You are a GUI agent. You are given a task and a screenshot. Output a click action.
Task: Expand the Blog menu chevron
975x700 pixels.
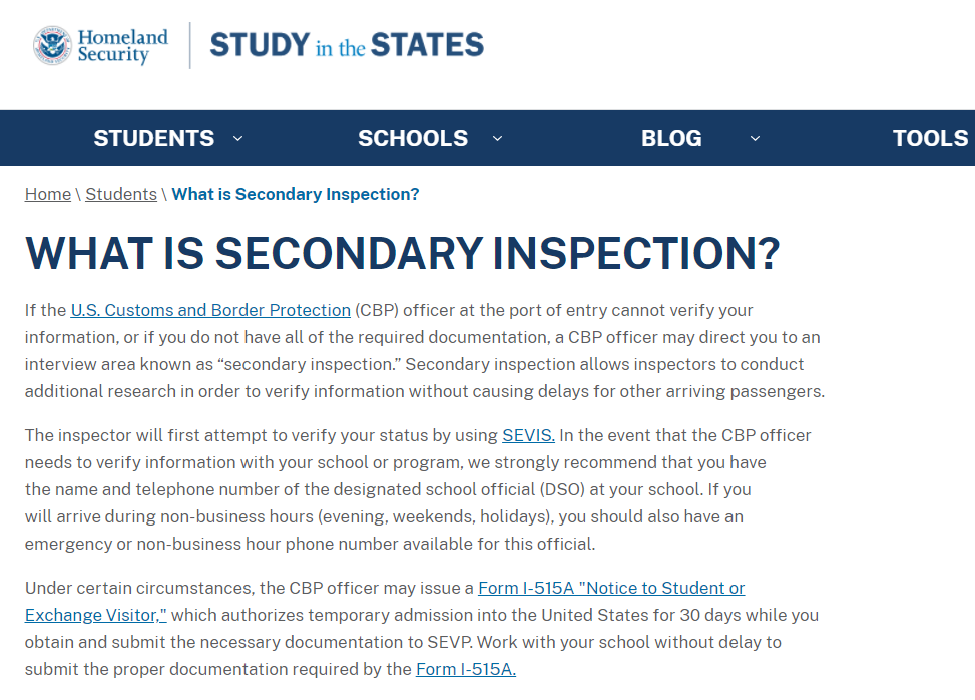[756, 139]
